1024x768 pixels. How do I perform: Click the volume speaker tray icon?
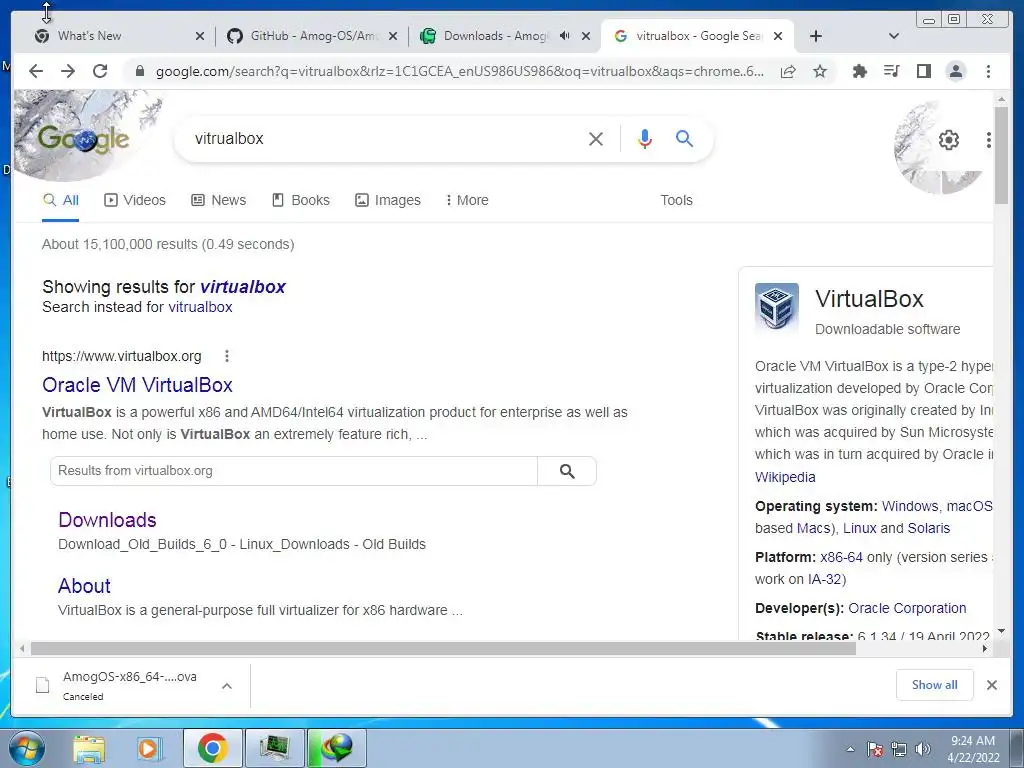923,749
